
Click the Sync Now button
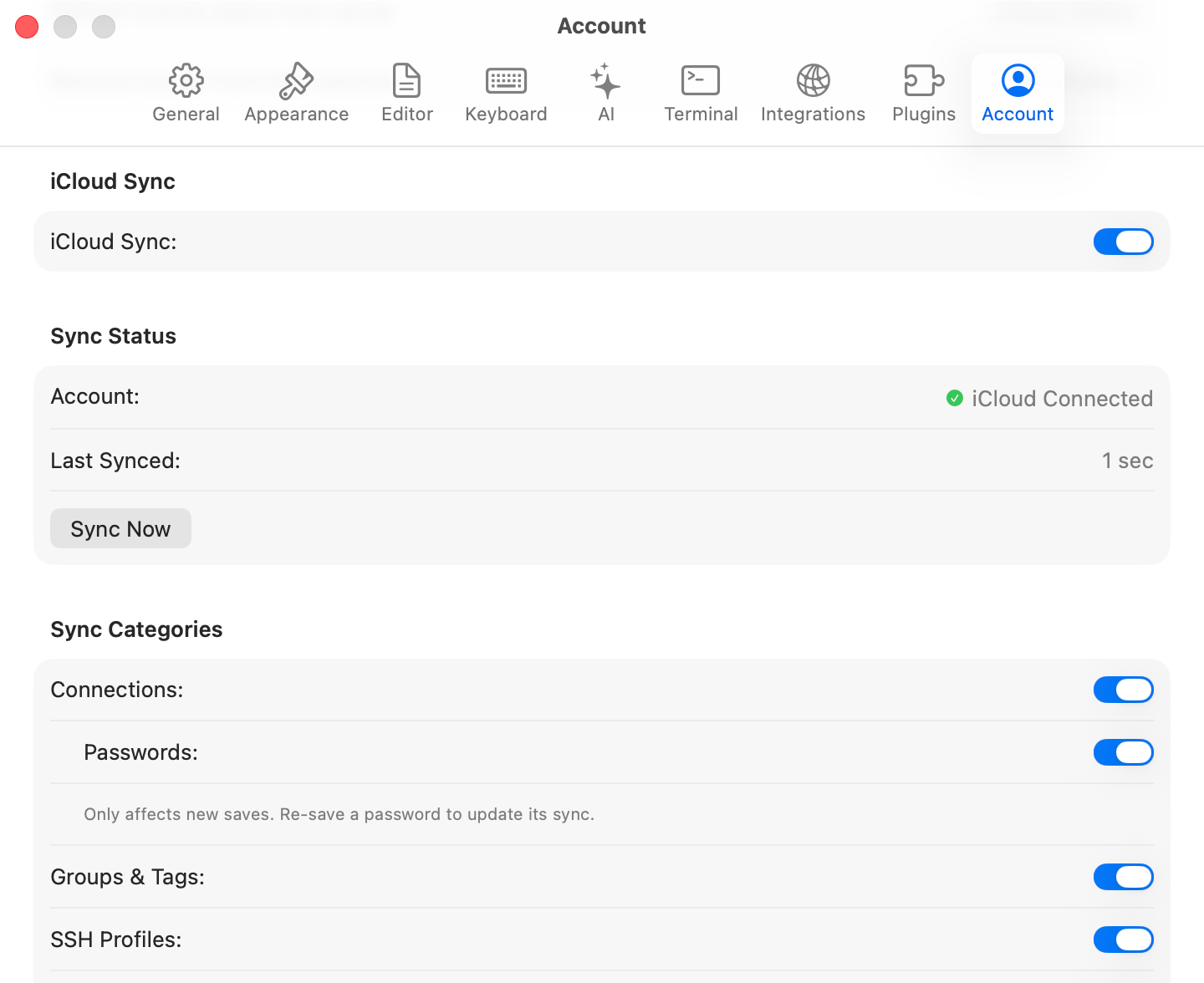point(120,528)
